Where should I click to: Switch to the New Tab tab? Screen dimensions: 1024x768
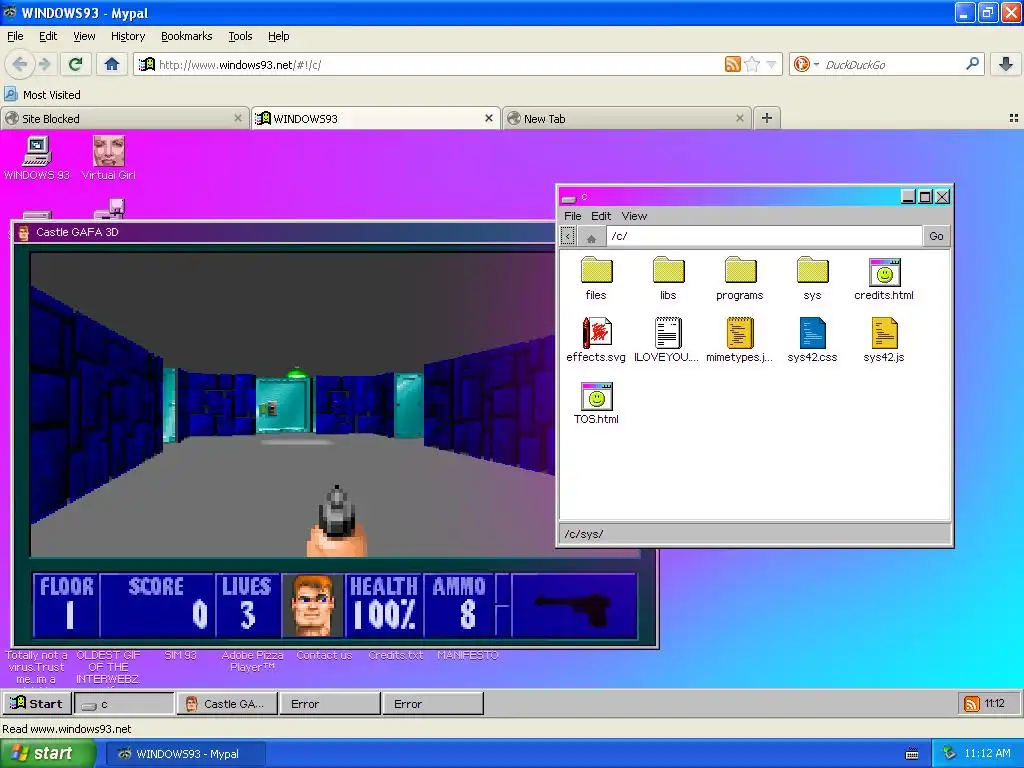coord(627,118)
